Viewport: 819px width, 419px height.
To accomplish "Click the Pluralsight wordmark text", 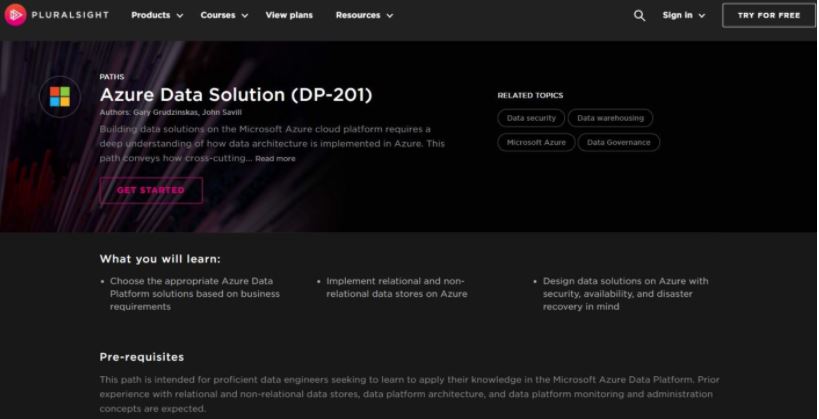I will 68,15.
